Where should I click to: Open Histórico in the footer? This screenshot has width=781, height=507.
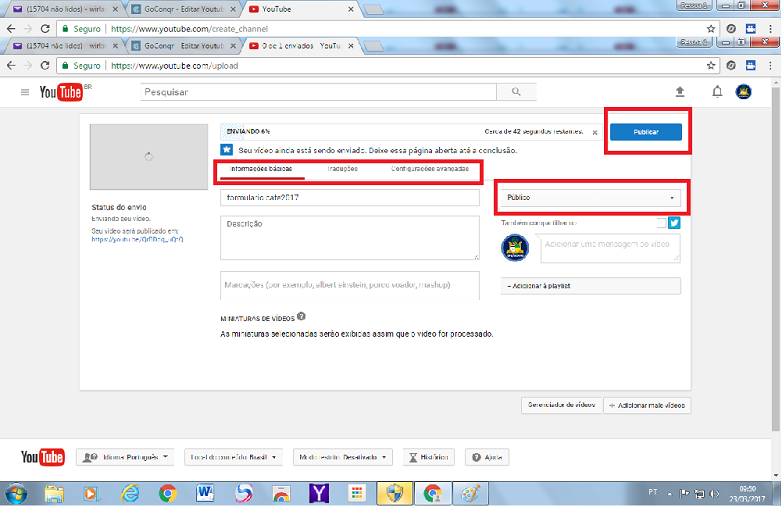(429, 457)
